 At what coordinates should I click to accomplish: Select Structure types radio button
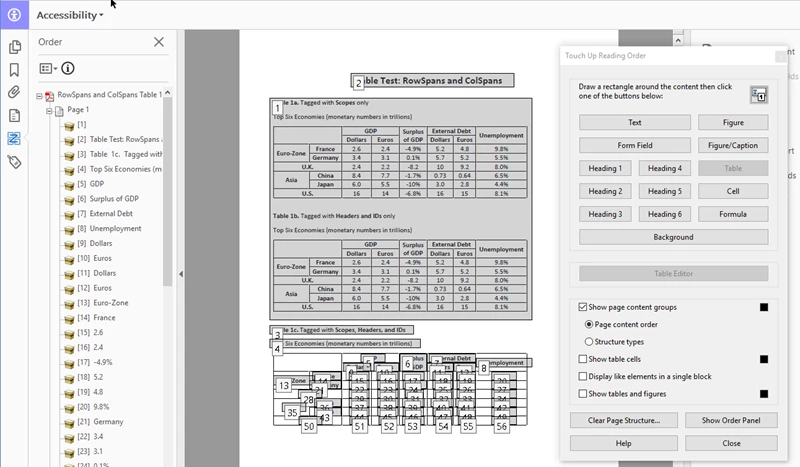(x=589, y=341)
